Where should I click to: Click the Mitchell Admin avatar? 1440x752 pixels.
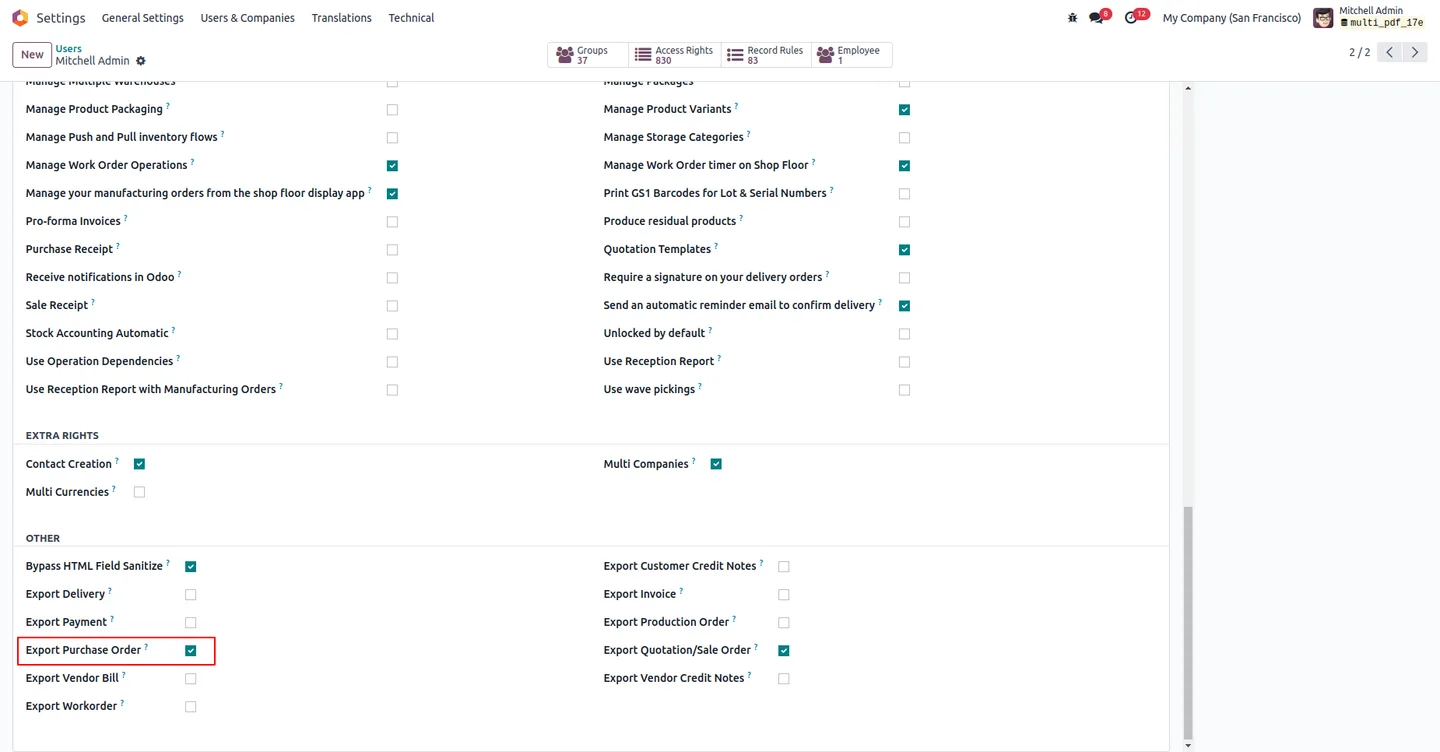click(1323, 18)
